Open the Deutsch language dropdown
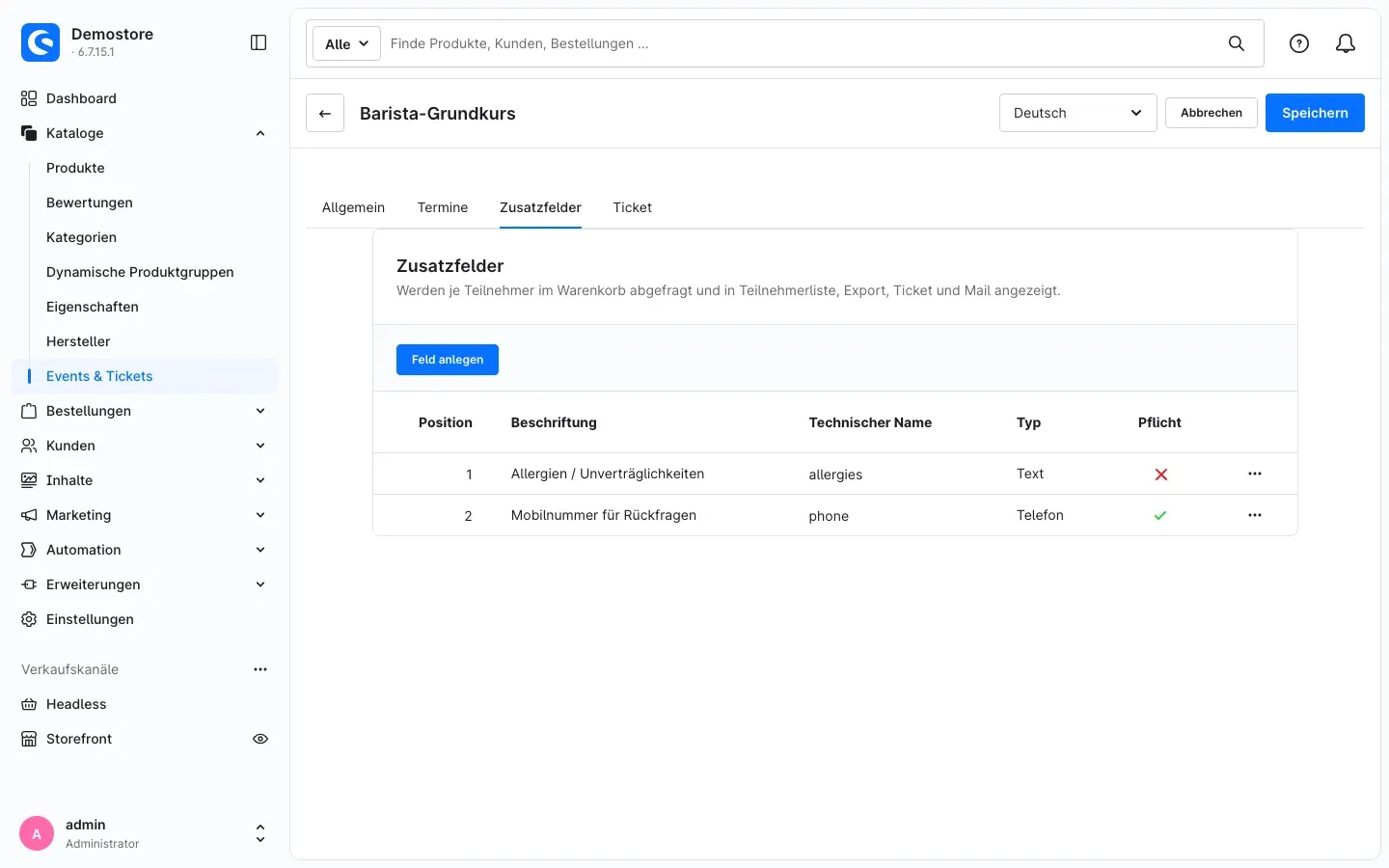1389x868 pixels. [x=1077, y=113]
